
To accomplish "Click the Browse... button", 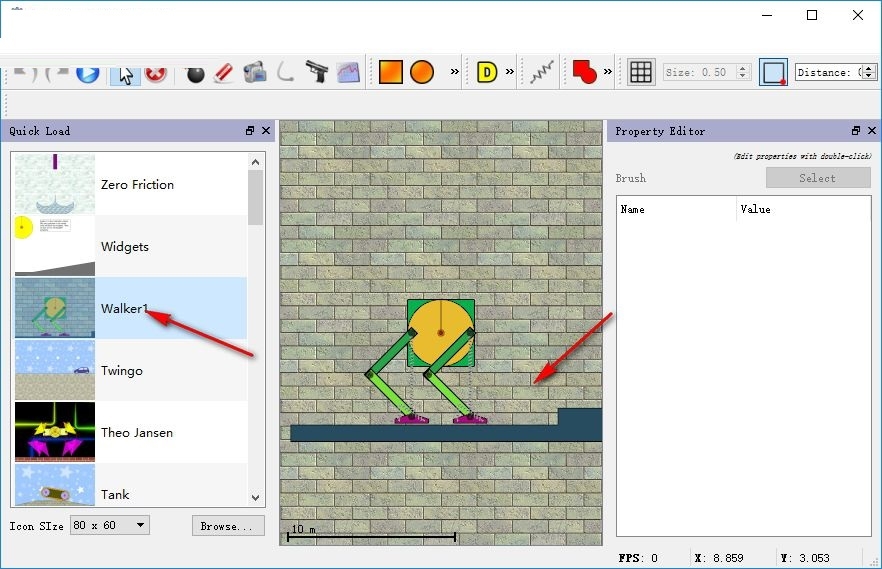I will pos(228,526).
